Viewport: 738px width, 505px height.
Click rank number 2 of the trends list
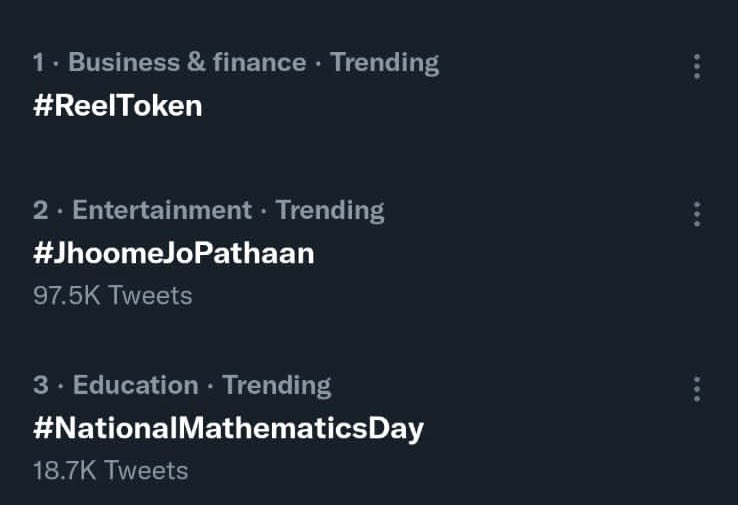tap(40, 210)
